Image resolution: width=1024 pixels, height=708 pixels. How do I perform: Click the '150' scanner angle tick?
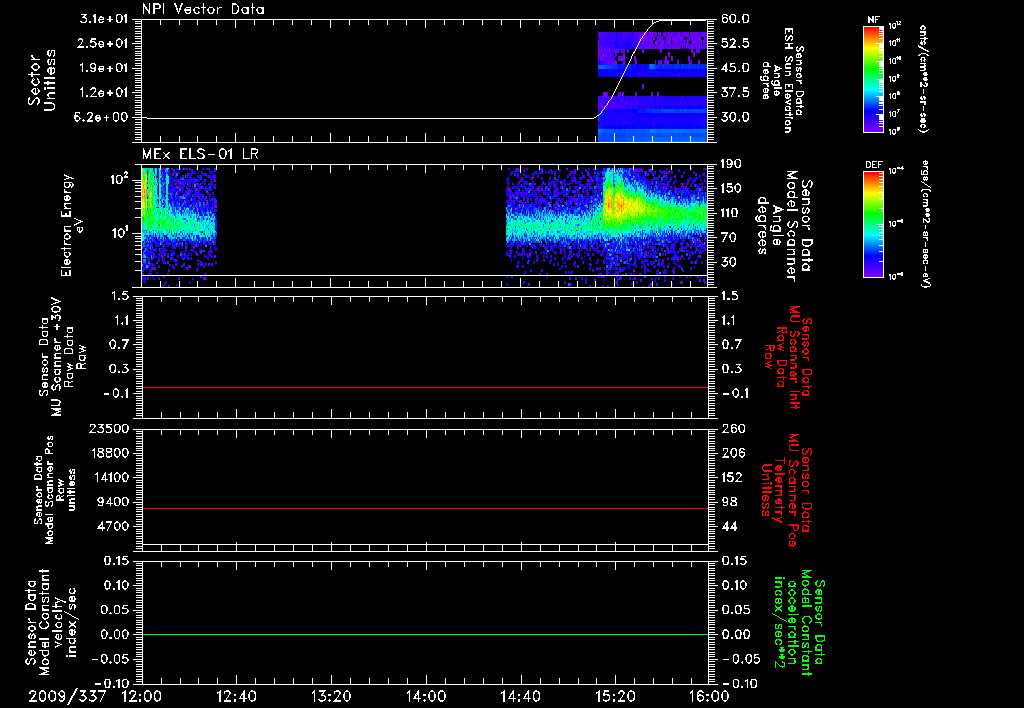point(732,189)
